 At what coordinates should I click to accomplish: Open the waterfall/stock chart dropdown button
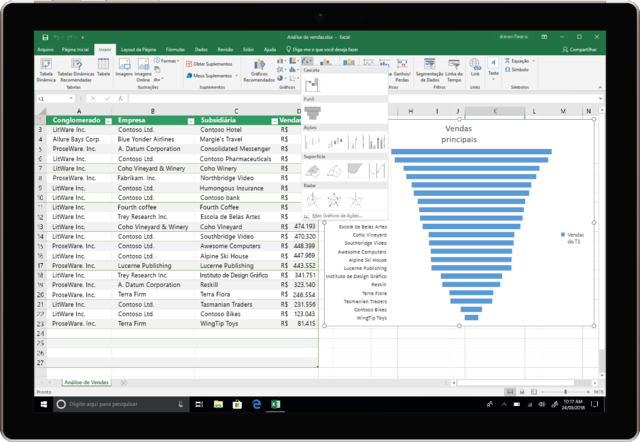tap(307, 61)
